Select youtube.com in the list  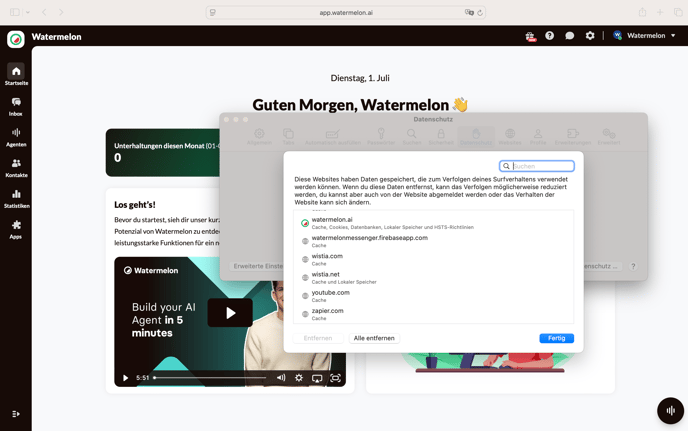coord(433,296)
